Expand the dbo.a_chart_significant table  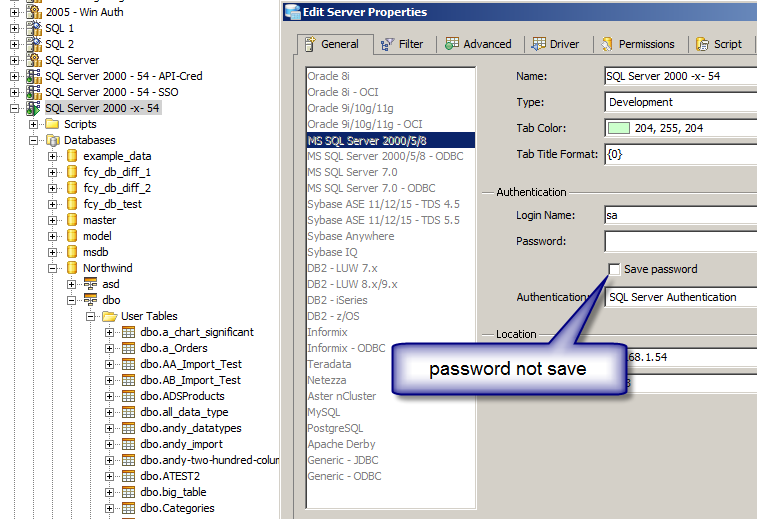(110, 332)
